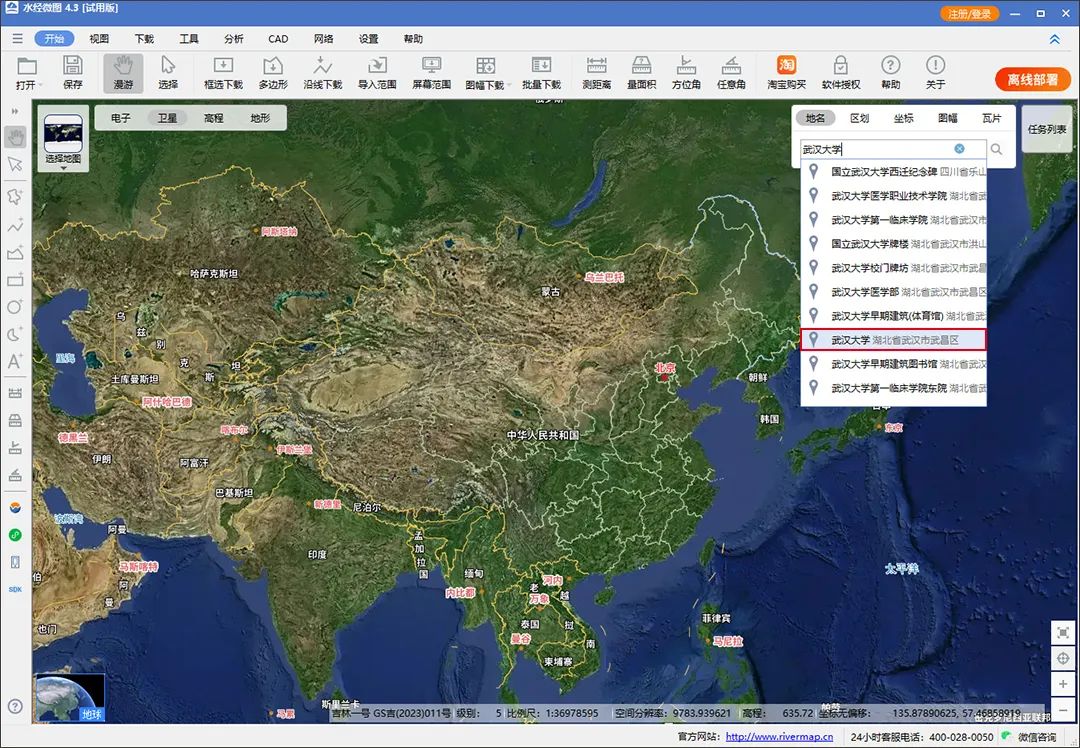Start 框选下载 rectangle download
This screenshot has width=1080, height=748.
(x=223, y=72)
